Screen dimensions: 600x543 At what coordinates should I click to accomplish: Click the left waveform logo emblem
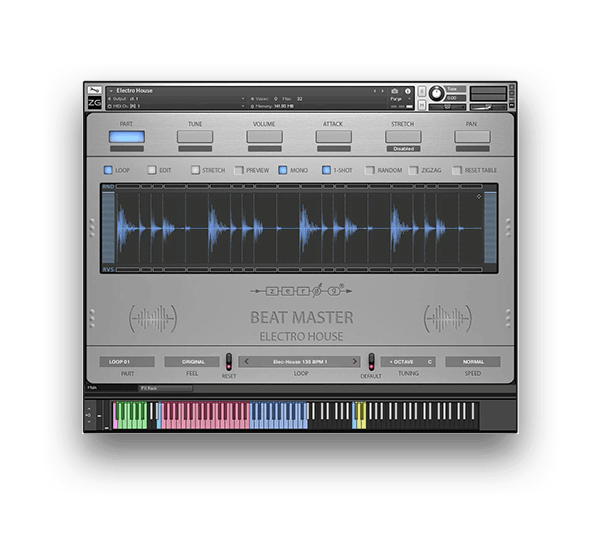coord(155,319)
